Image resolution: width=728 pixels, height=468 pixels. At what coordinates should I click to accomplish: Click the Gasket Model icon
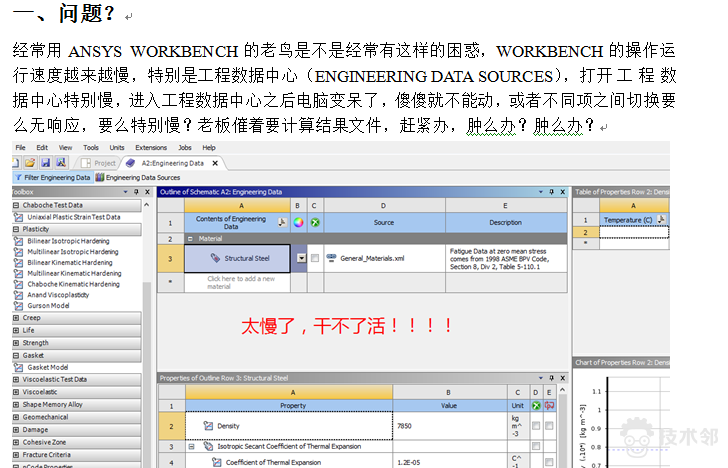pos(18,367)
